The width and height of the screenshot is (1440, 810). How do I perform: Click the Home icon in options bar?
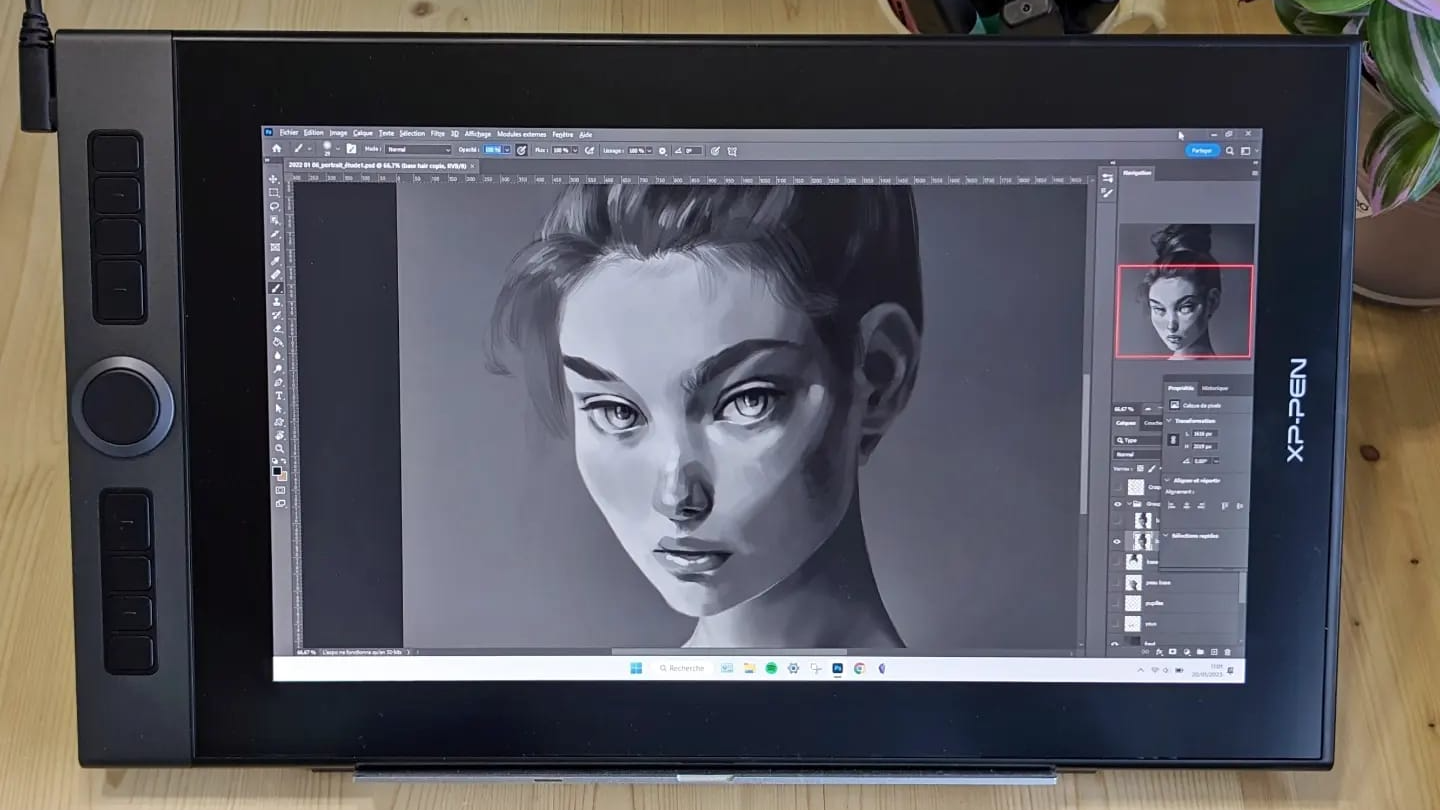tap(277, 149)
